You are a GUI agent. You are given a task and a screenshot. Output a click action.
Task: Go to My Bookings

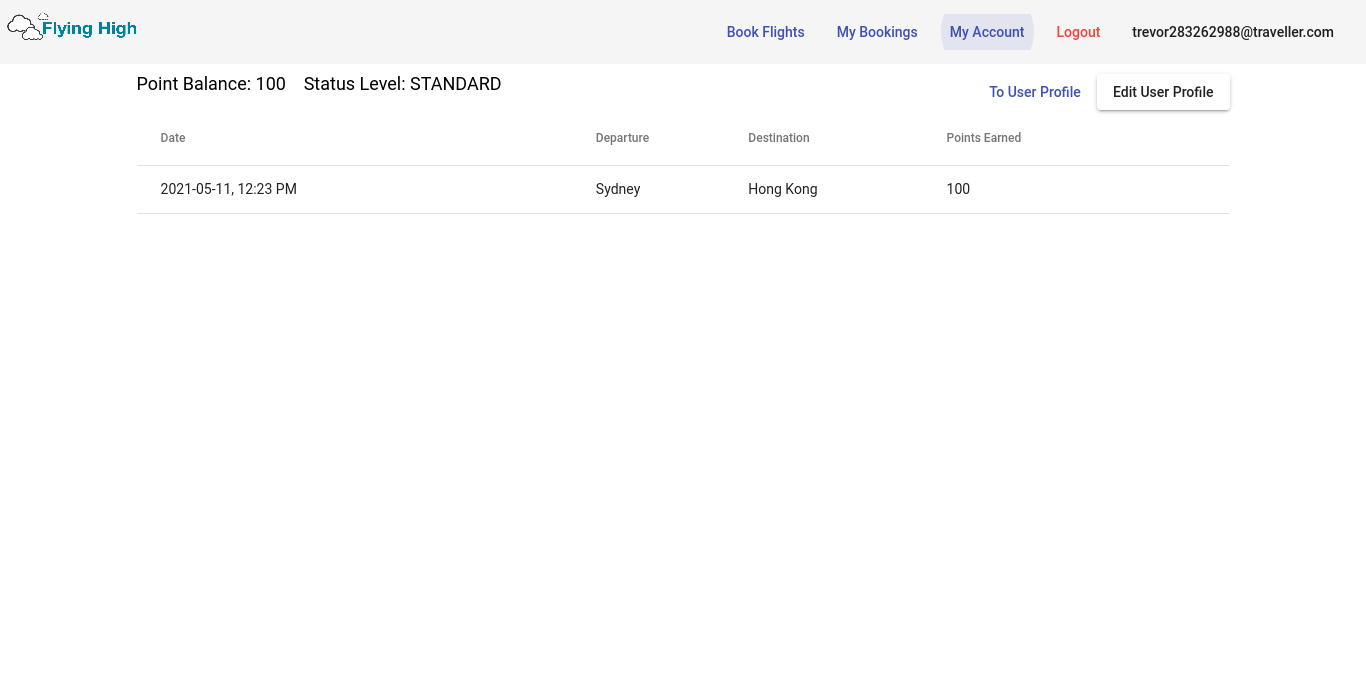pos(877,32)
